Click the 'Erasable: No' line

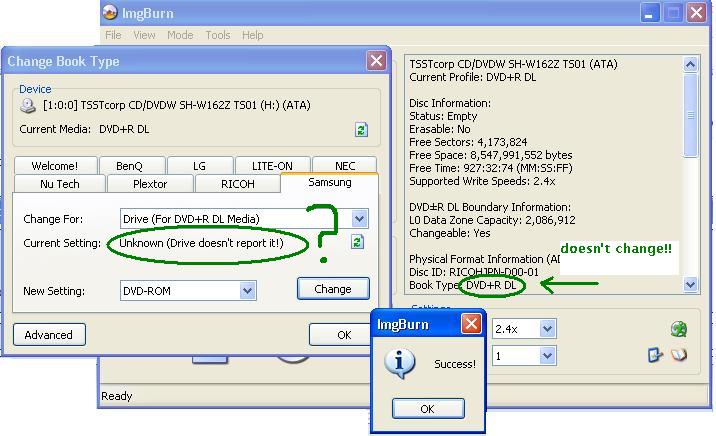(439, 129)
